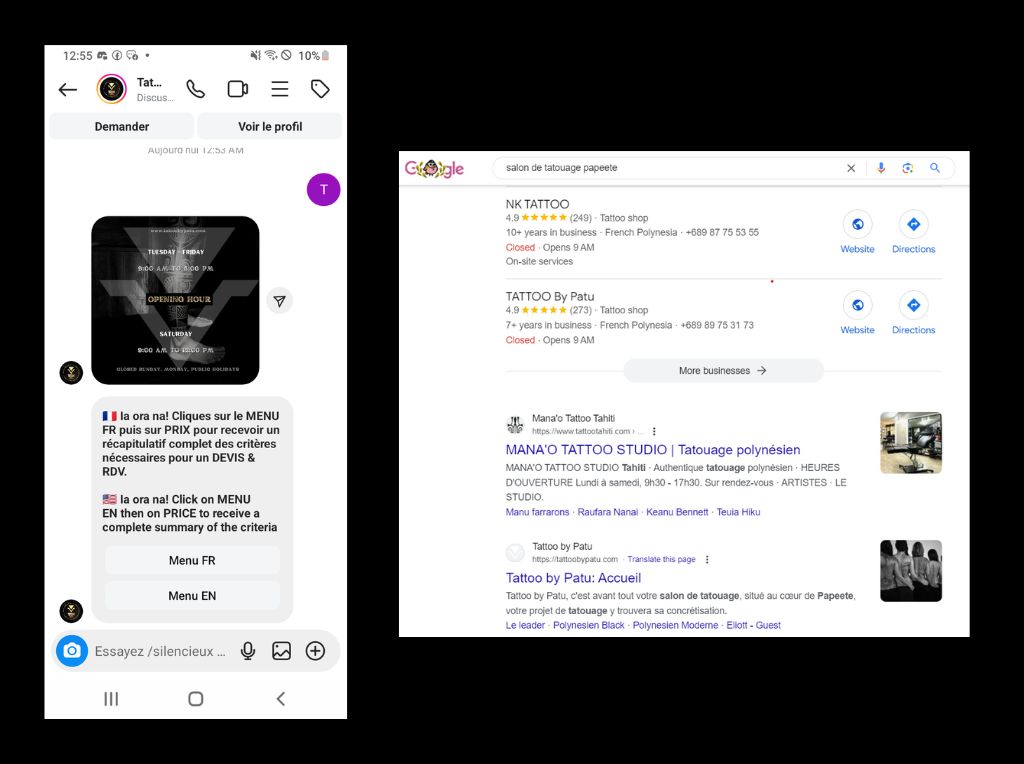Open MANA'O TATTOO STUDIO search result
This screenshot has height=764, width=1024.
pyautogui.click(x=652, y=449)
